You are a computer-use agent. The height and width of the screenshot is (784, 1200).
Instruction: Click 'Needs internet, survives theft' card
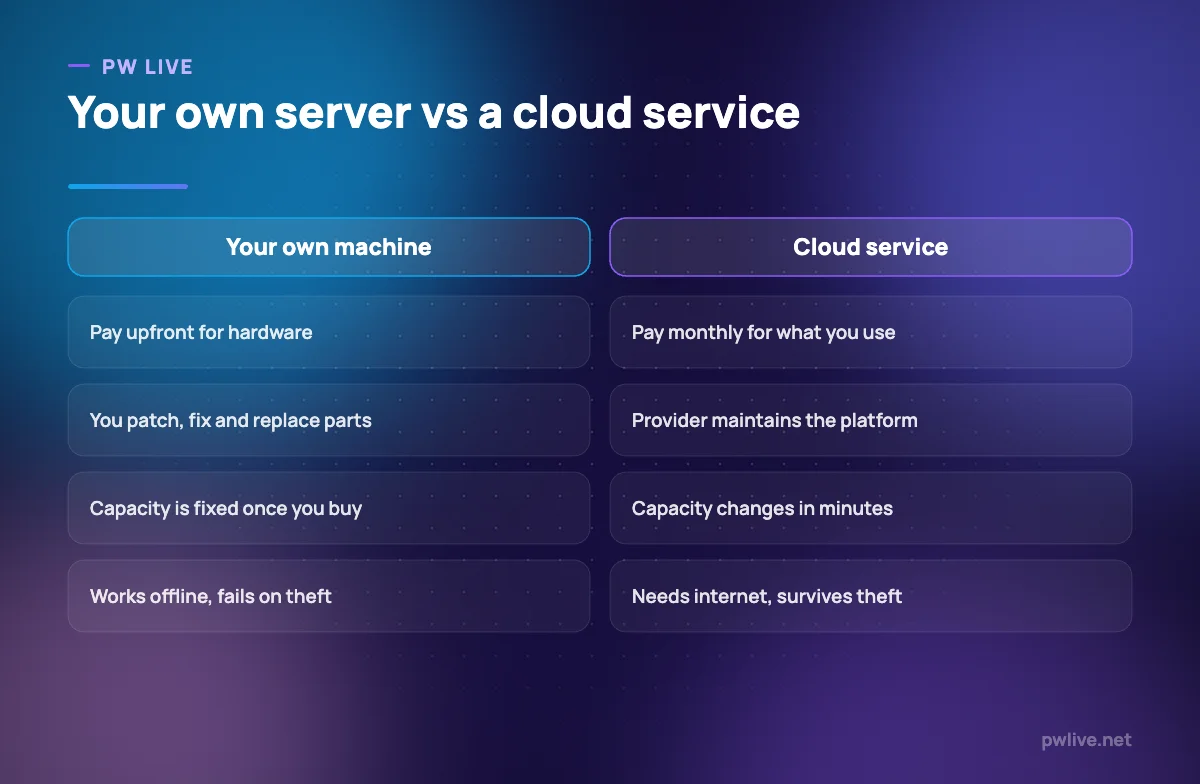[x=871, y=596]
